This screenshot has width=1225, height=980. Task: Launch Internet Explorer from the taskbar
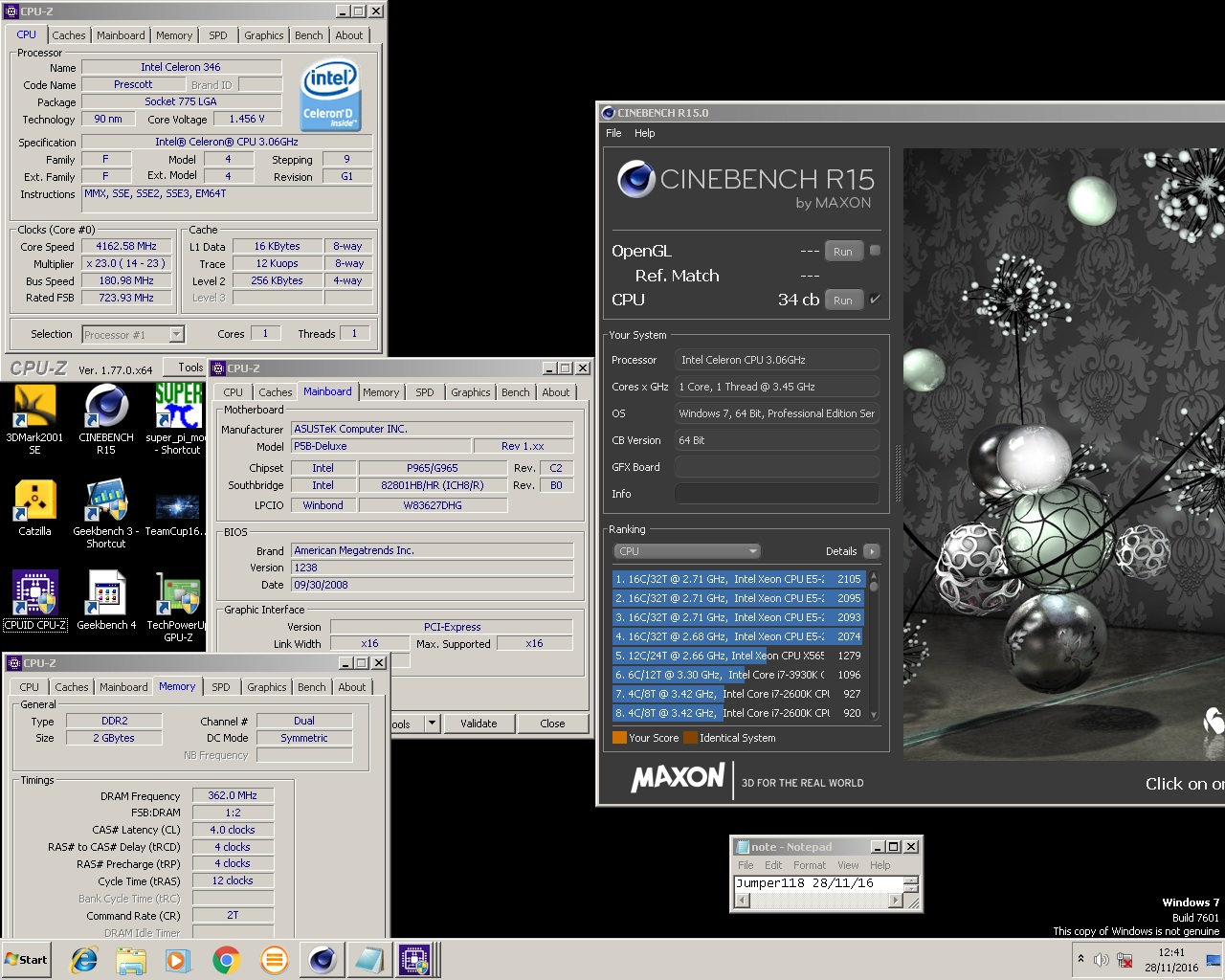[x=84, y=960]
